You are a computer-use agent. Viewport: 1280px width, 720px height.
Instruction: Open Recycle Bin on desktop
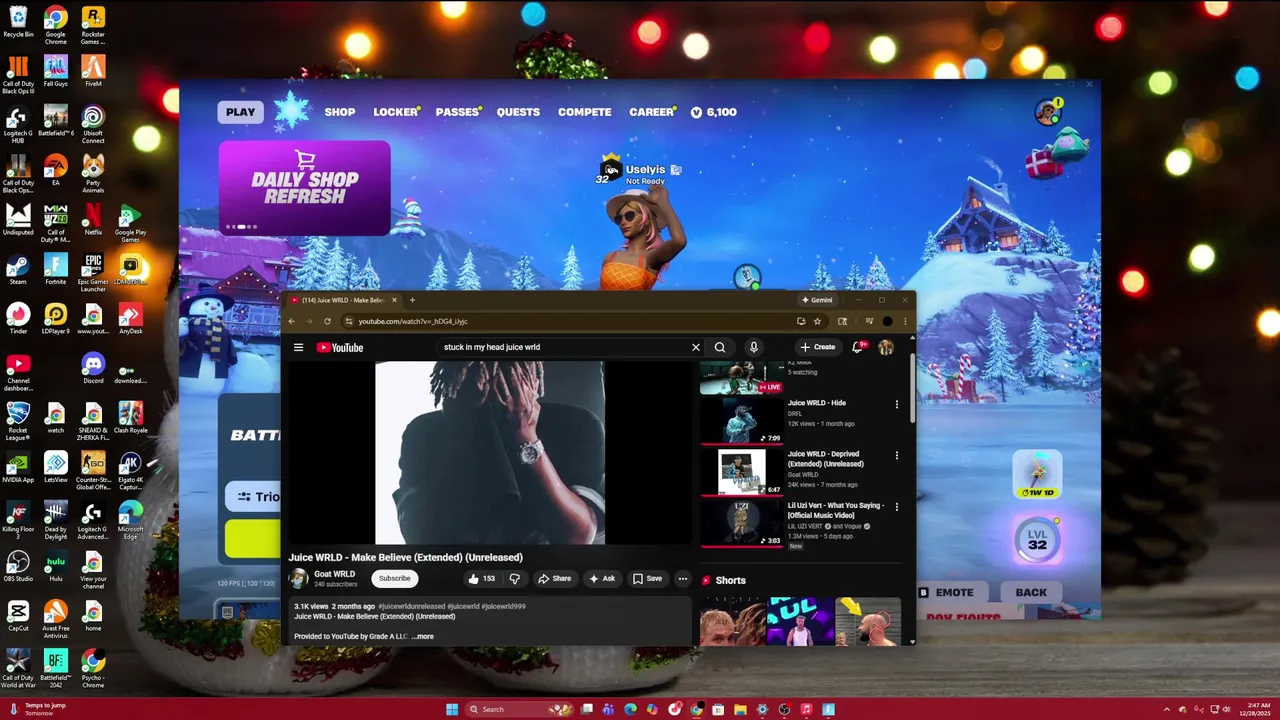[x=17, y=23]
